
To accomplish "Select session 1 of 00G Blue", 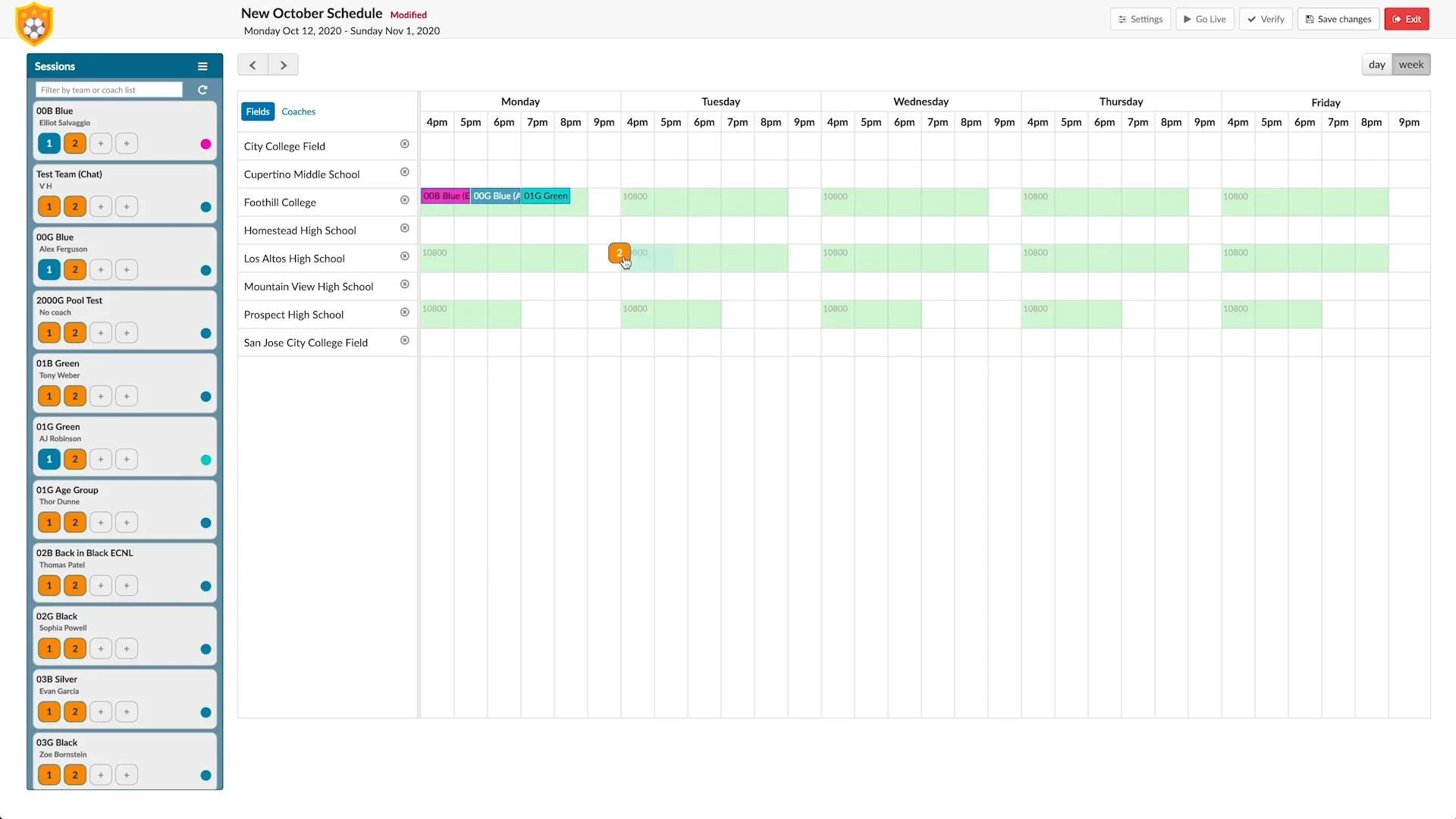I will click(x=49, y=269).
